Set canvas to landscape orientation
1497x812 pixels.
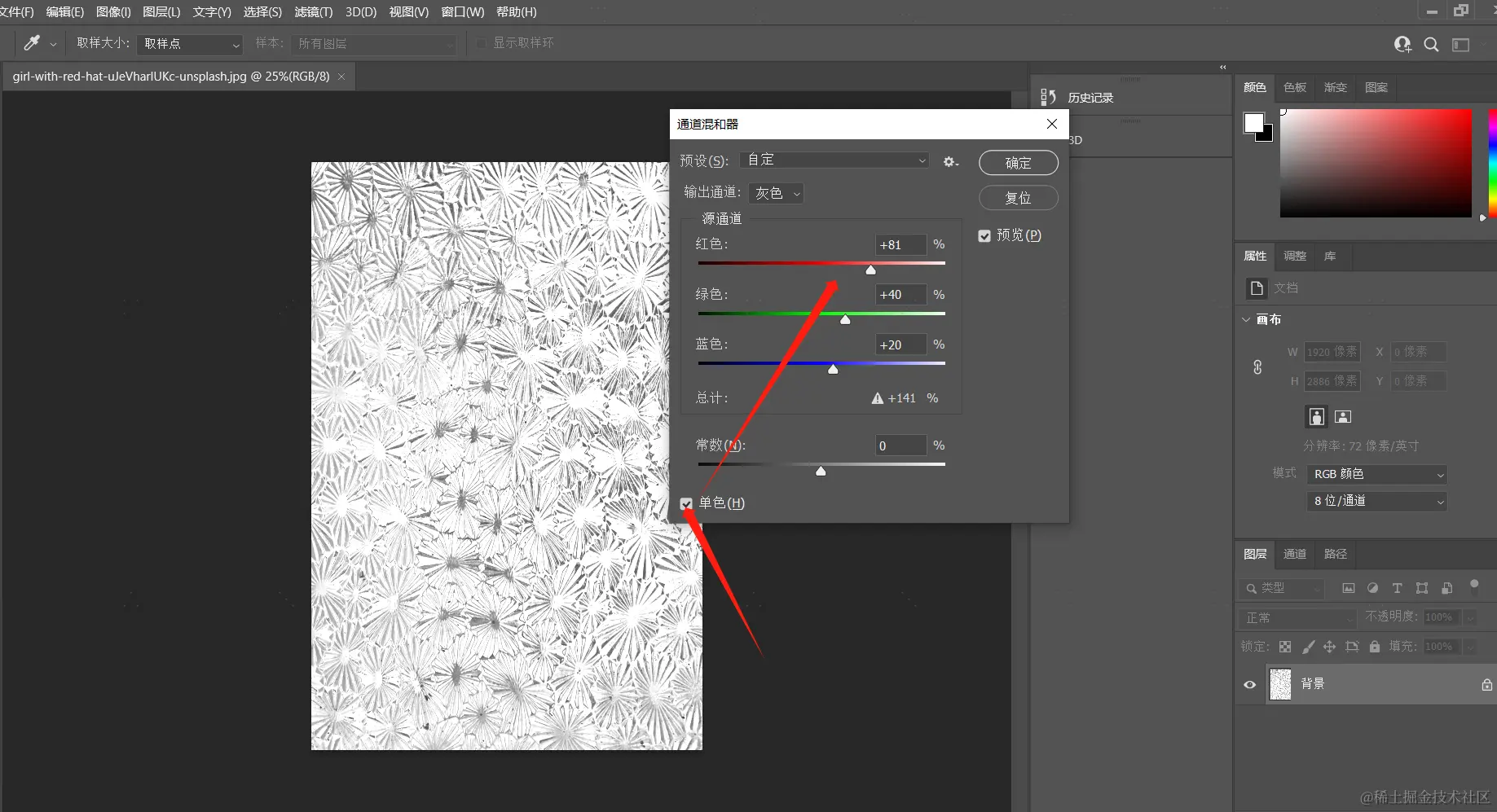[1343, 417]
